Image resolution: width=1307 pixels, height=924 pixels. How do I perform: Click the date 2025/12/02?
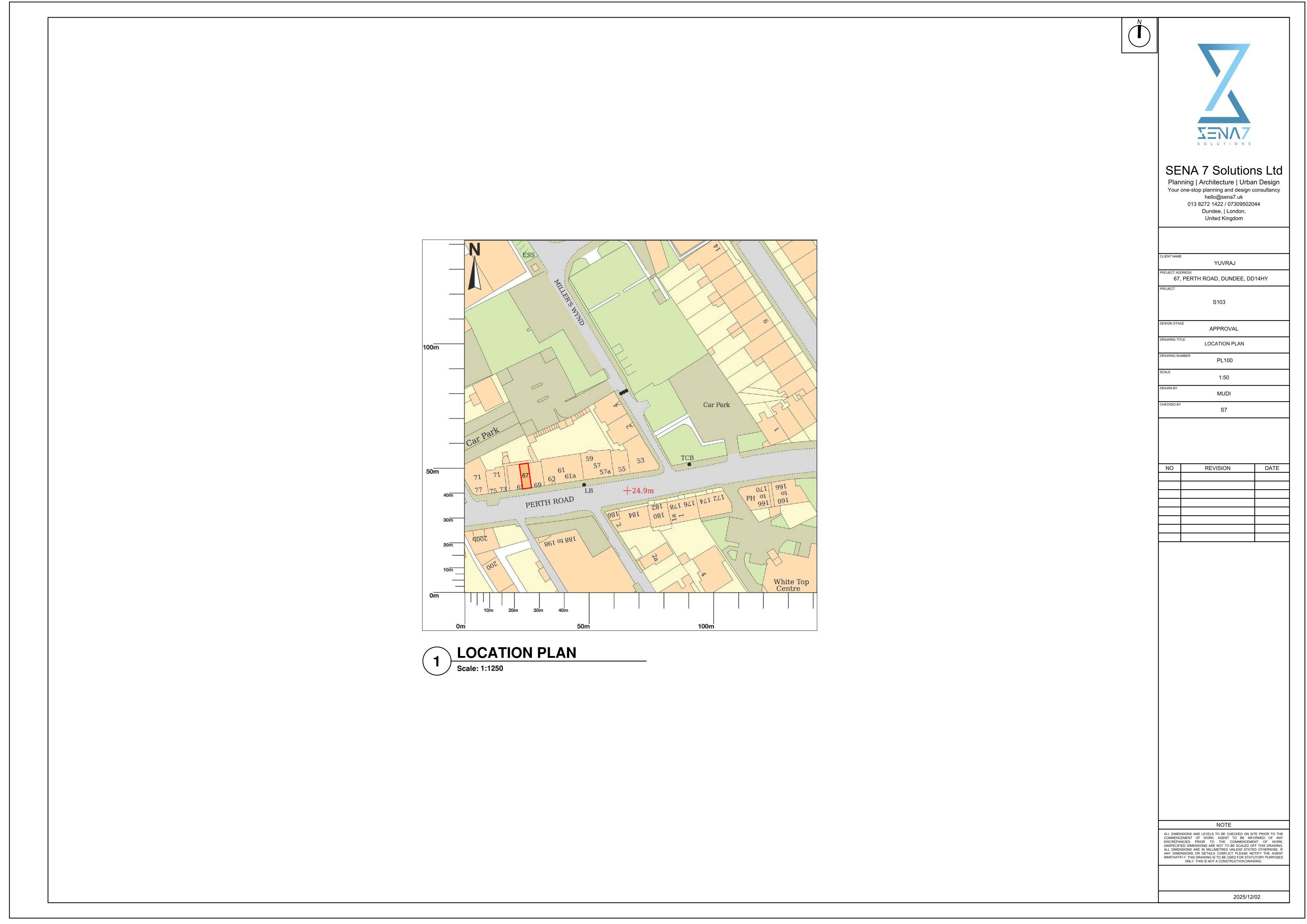1247,897
